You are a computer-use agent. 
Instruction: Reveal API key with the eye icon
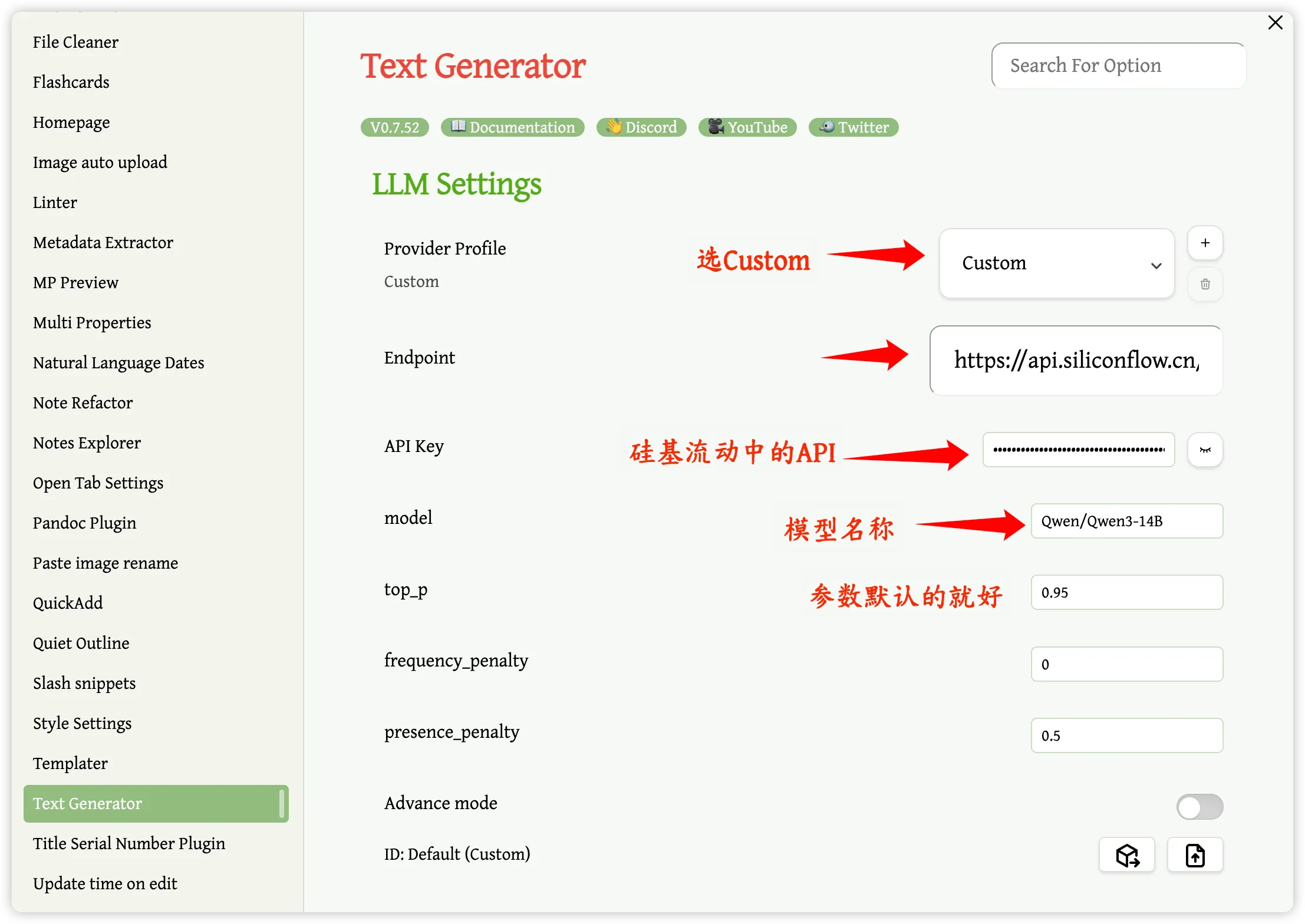tap(1205, 450)
